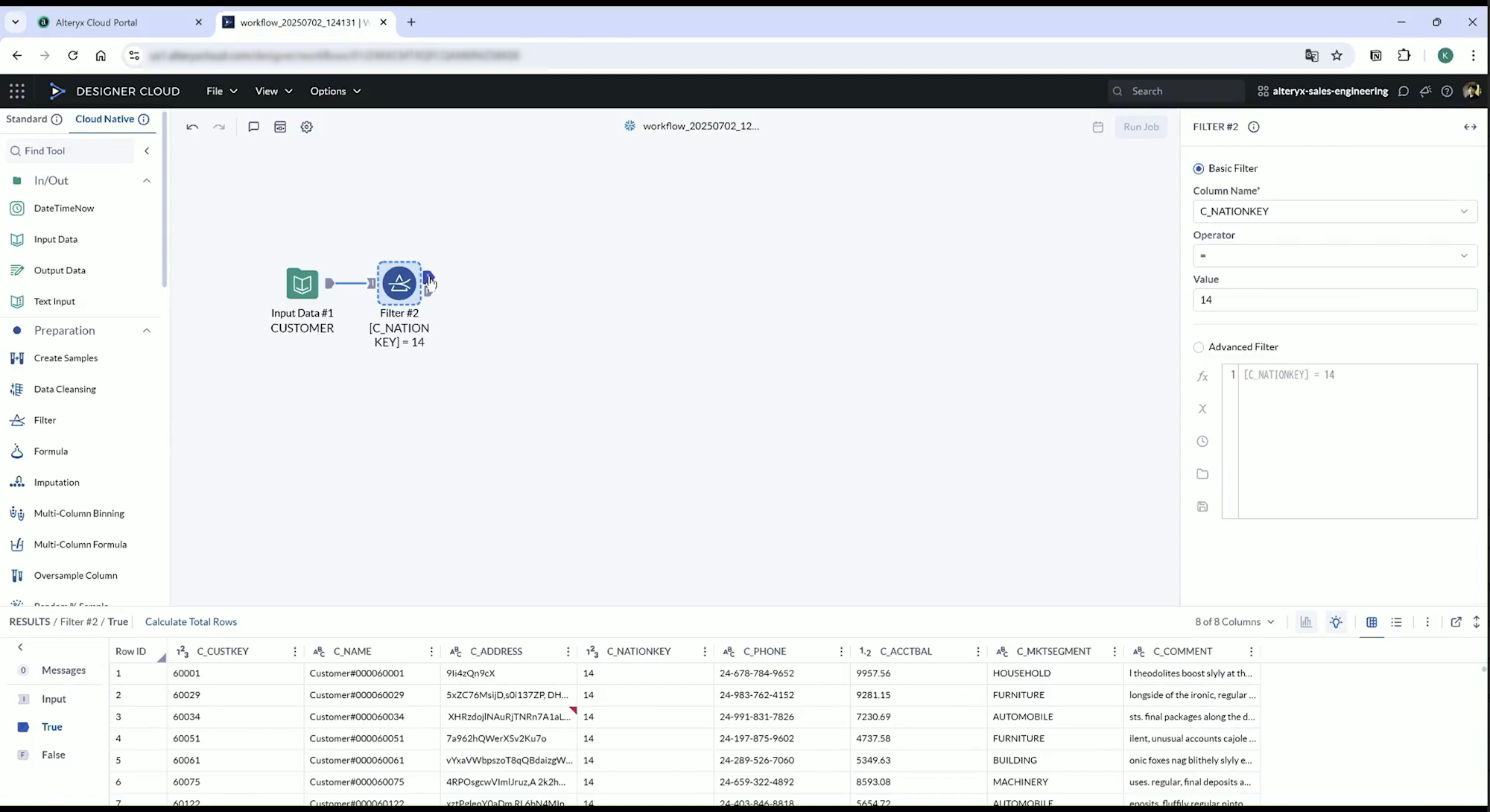Select the Input Data #1 node
1490x812 pixels.
pyautogui.click(x=302, y=283)
